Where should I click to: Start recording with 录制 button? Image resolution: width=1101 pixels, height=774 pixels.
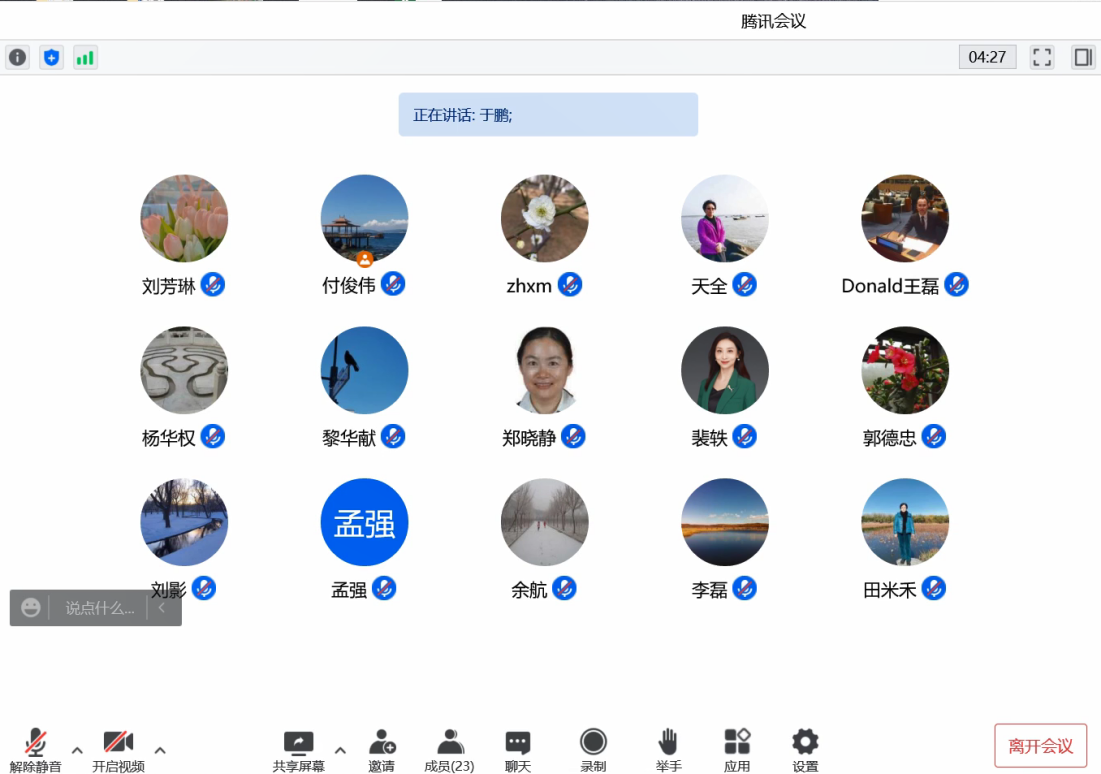[593, 749]
